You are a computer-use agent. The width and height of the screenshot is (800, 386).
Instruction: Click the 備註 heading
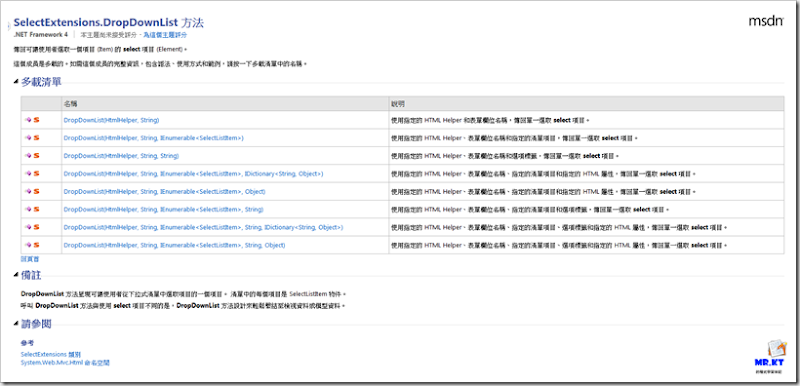point(31,276)
